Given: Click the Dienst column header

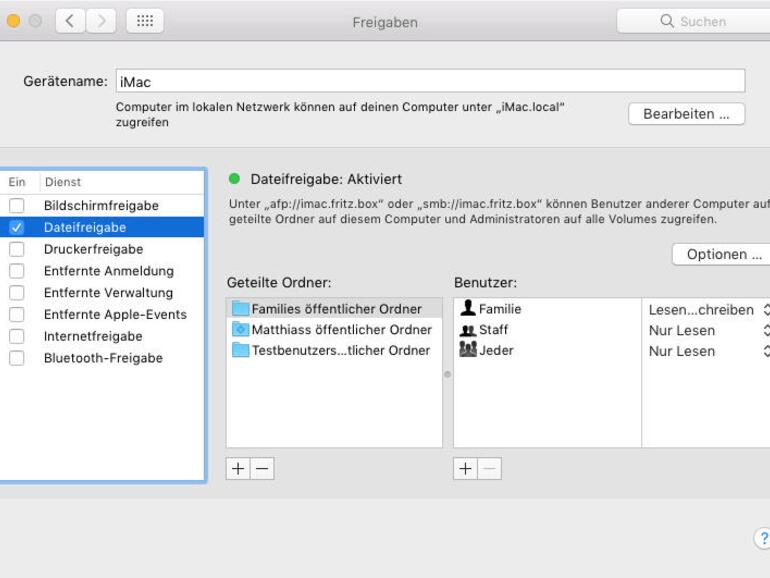Looking at the screenshot, I should 122,182.
